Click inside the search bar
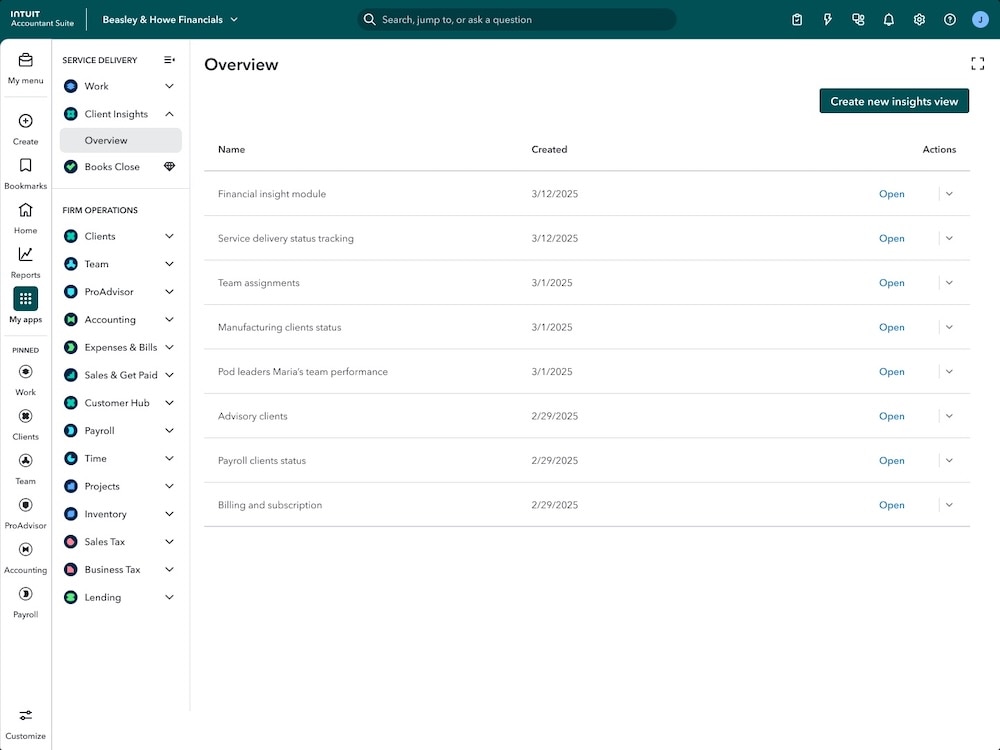This screenshot has height=750, width=1000. (x=516, y=19)
